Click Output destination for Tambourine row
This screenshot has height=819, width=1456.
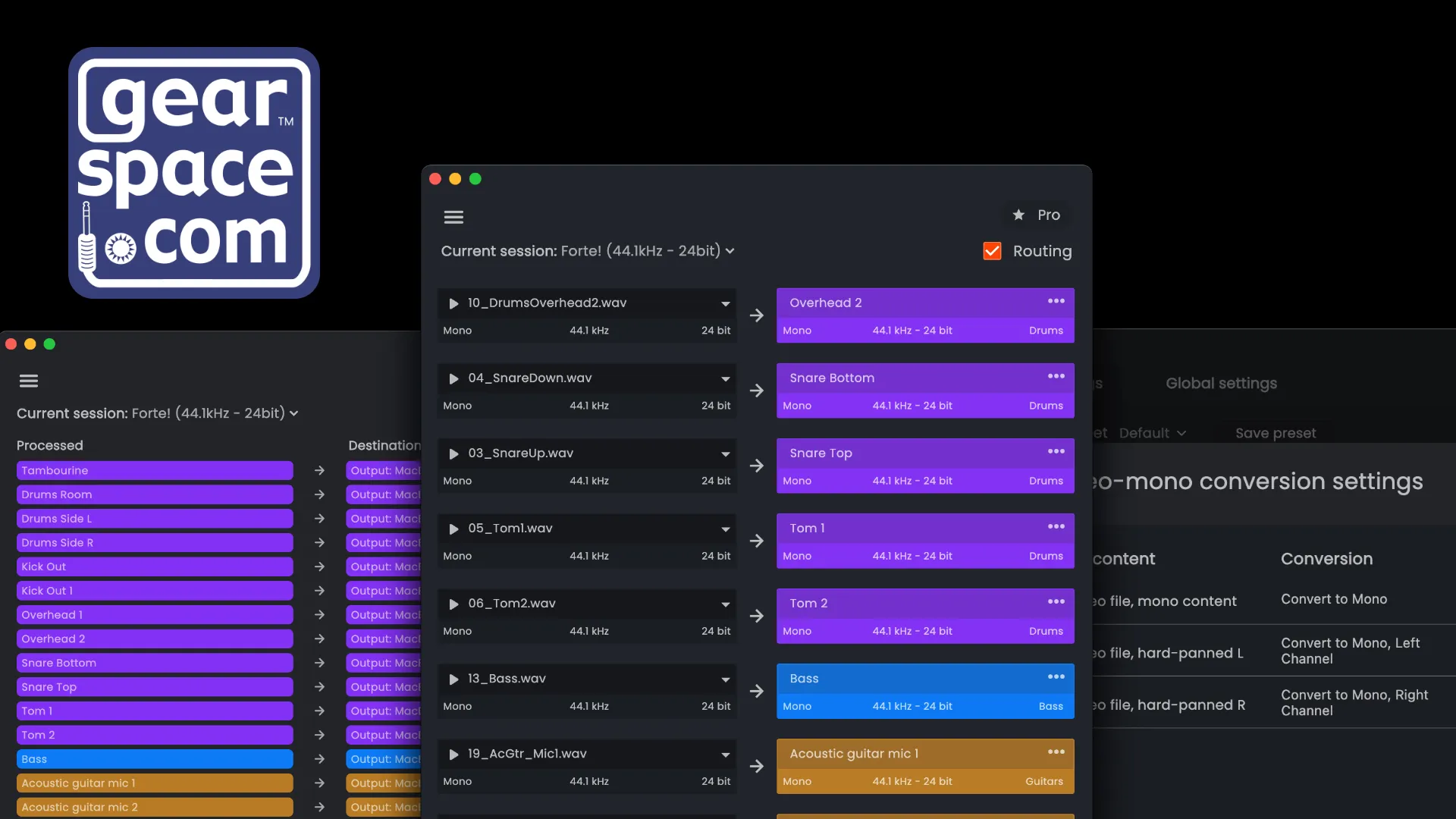point(384,471)
